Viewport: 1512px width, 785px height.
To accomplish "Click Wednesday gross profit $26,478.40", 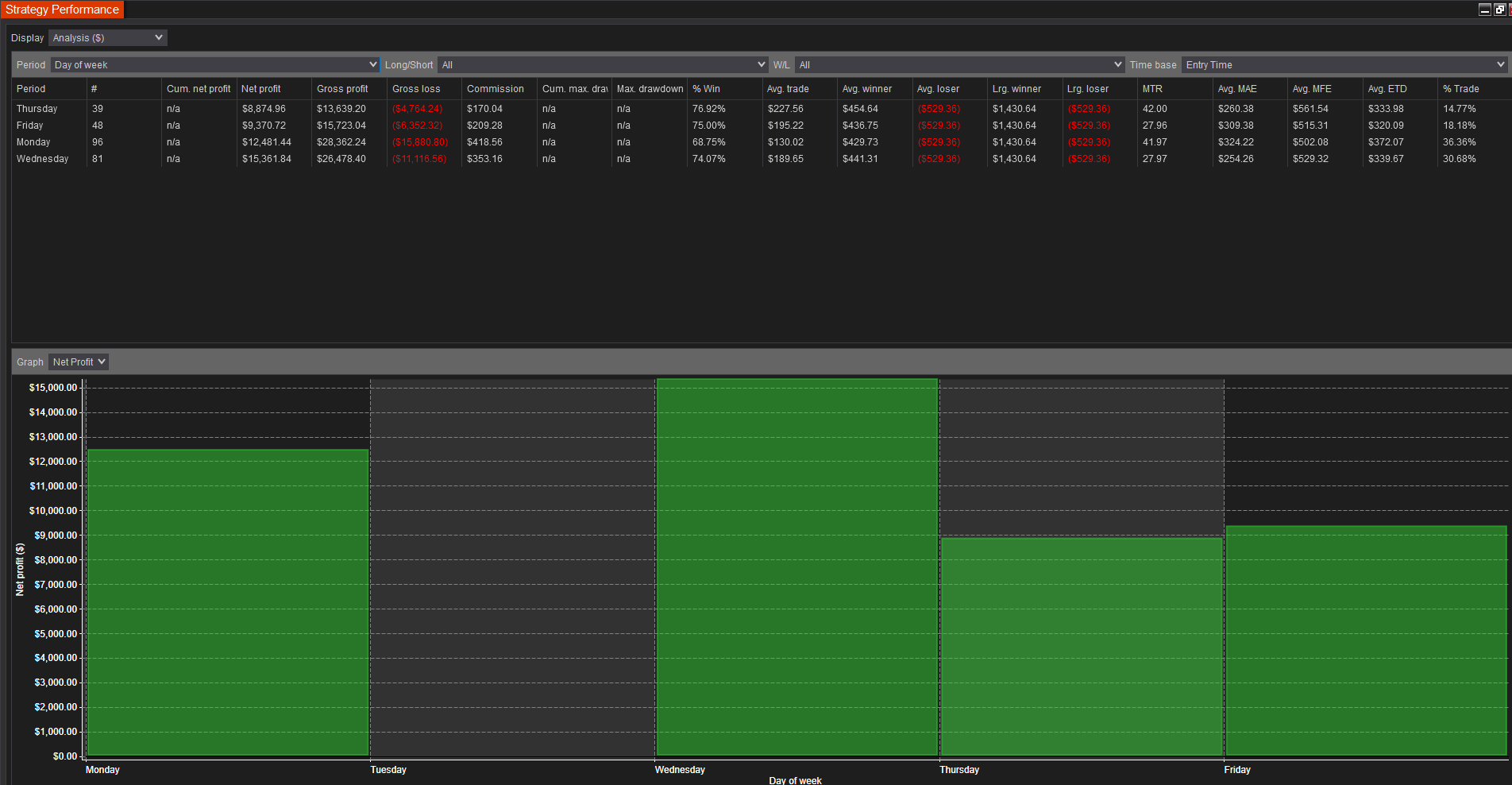I will coord(341,159).
